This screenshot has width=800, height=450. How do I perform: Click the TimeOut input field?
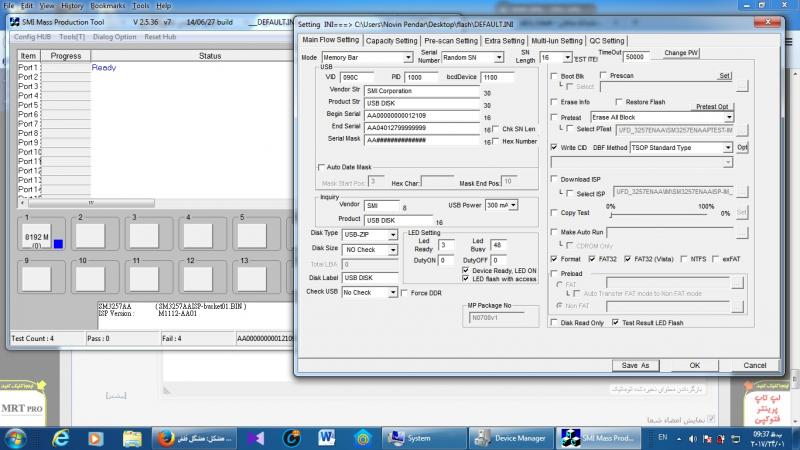point(636,57)
